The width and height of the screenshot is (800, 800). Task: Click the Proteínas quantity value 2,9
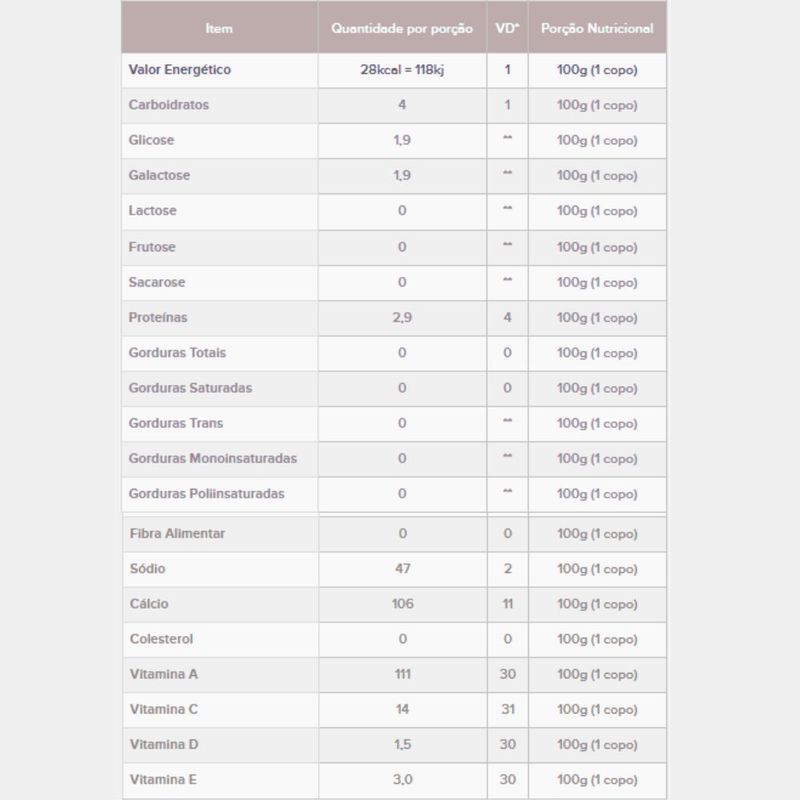pos(402,317)
